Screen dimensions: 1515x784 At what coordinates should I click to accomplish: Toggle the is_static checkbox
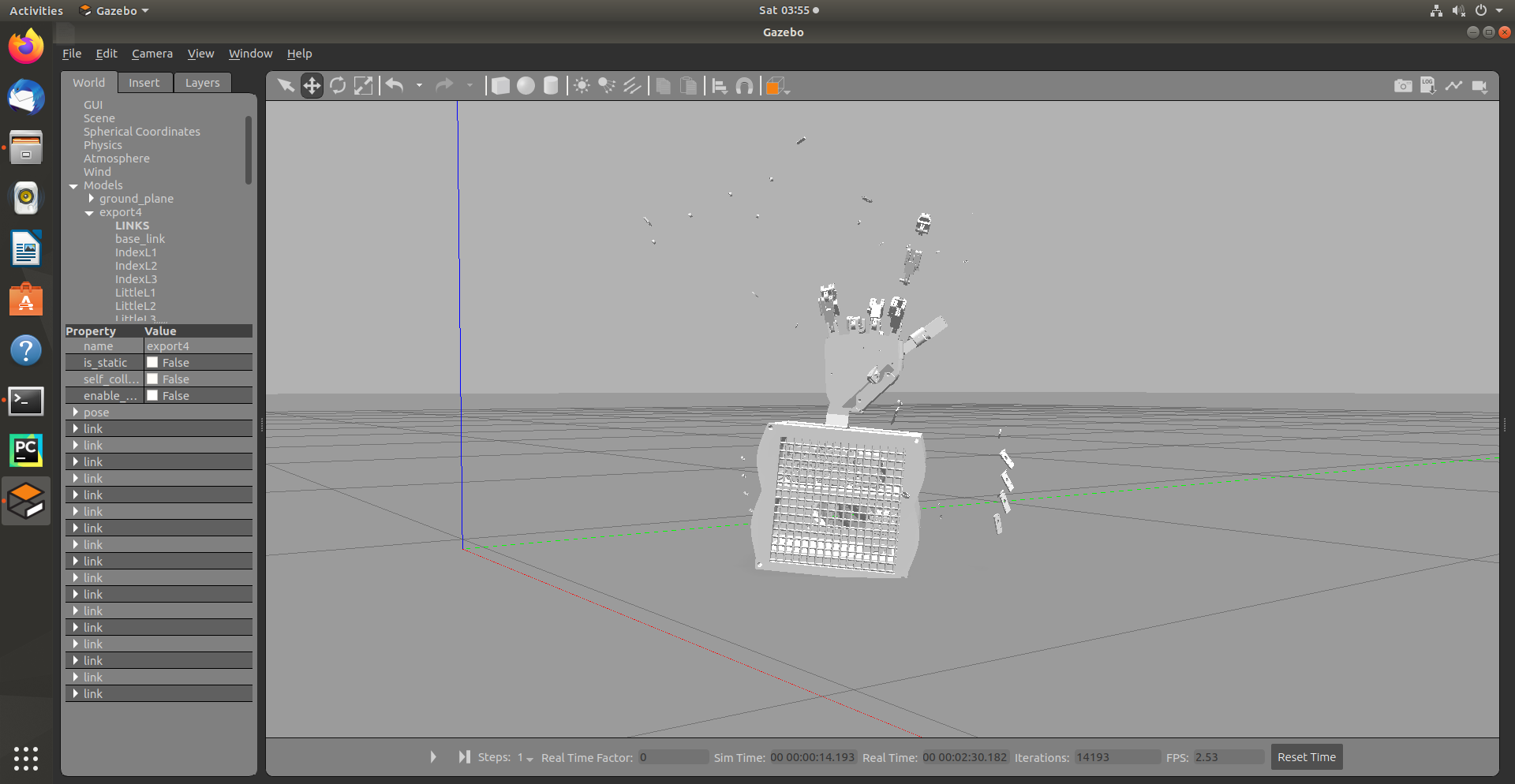[152, 363]
